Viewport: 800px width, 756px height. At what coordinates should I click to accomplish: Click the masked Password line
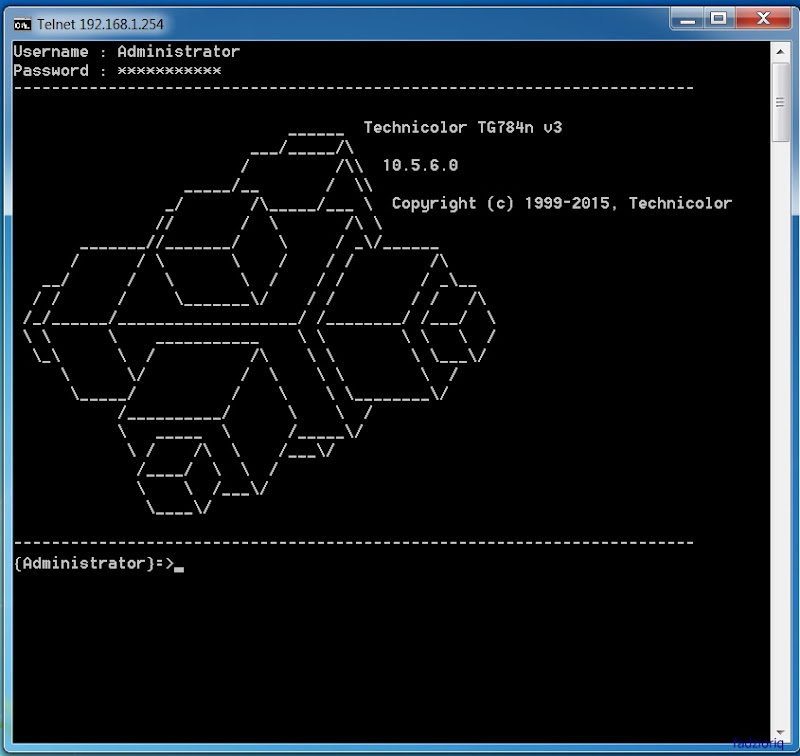[117, 70]
